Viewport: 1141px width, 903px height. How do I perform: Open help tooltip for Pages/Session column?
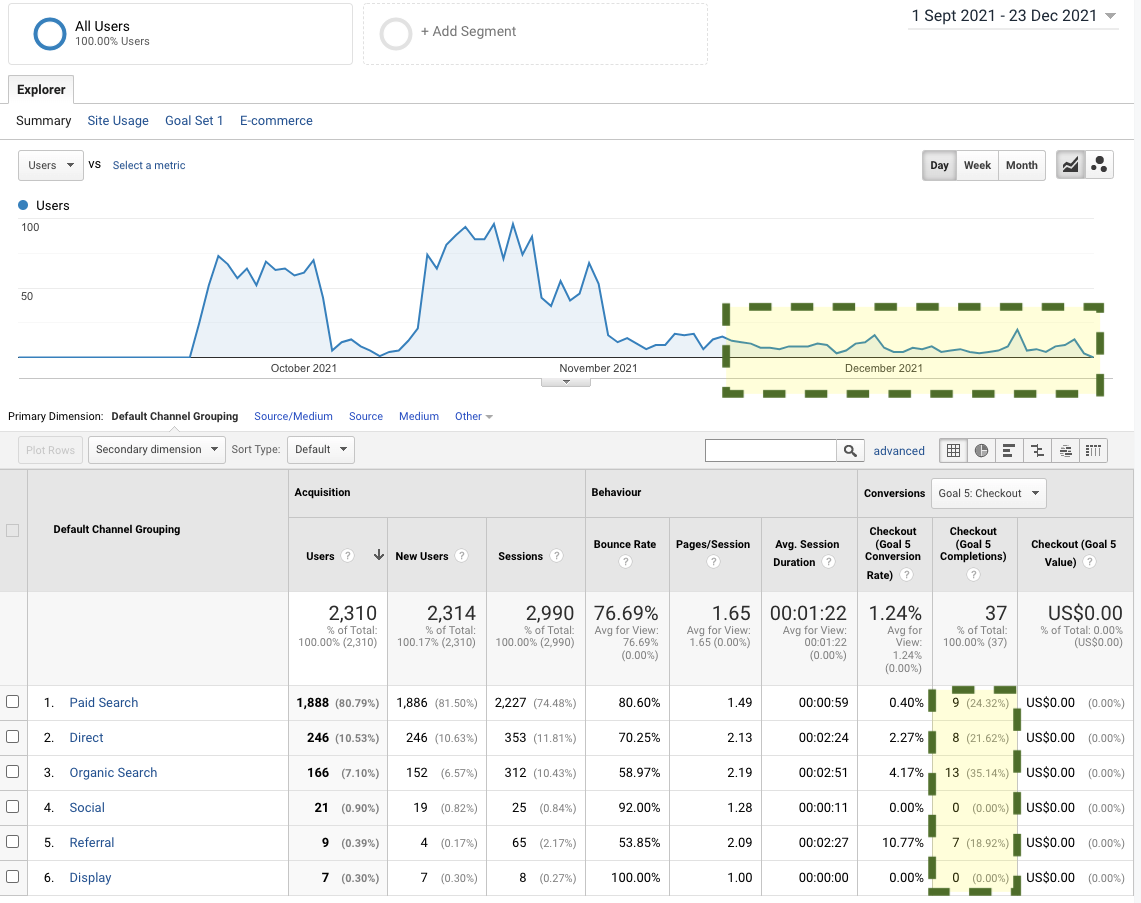pyautogui.click(x=713, y=562)
